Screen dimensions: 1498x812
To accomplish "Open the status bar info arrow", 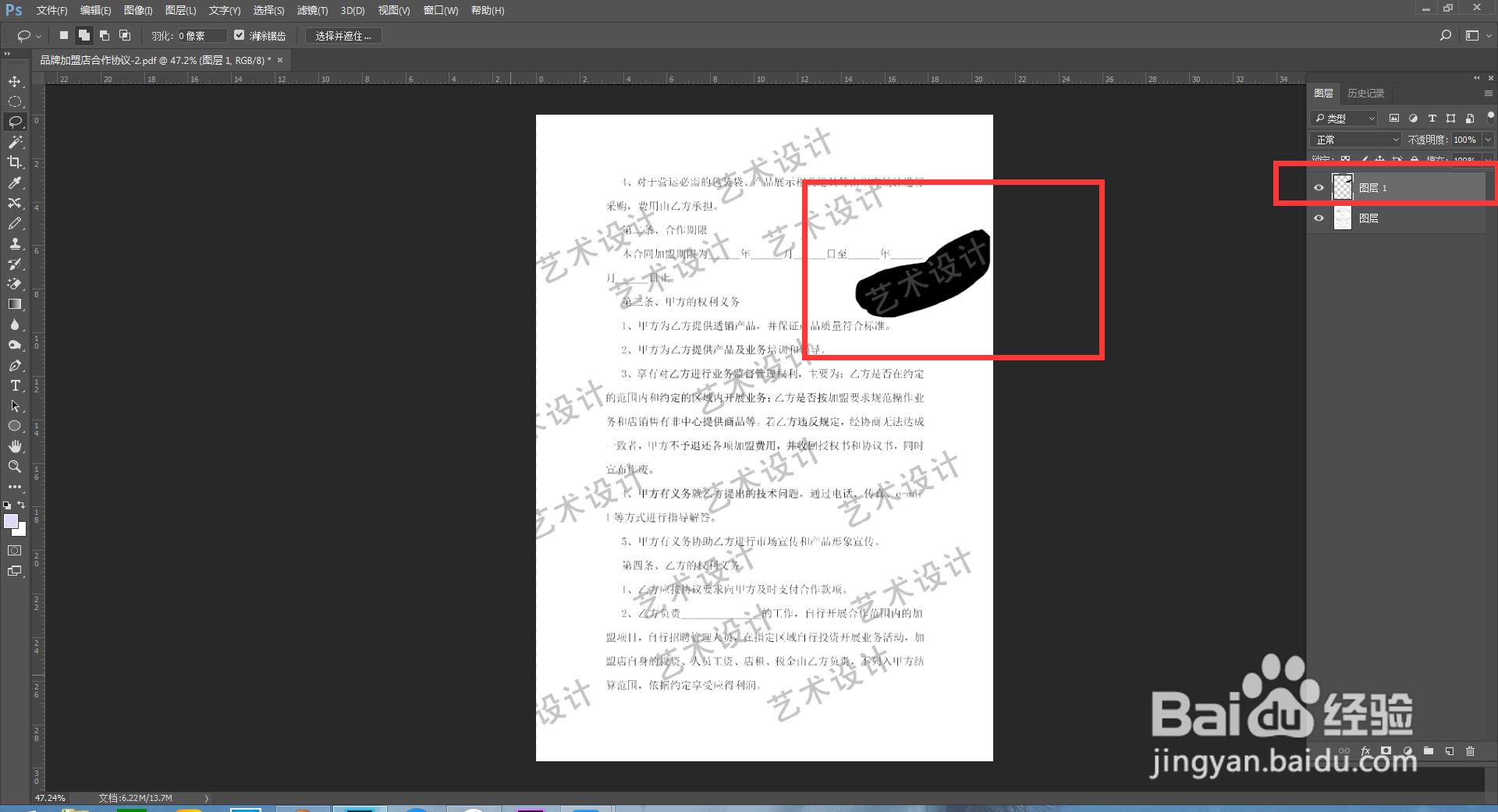I will pos(207,798).
